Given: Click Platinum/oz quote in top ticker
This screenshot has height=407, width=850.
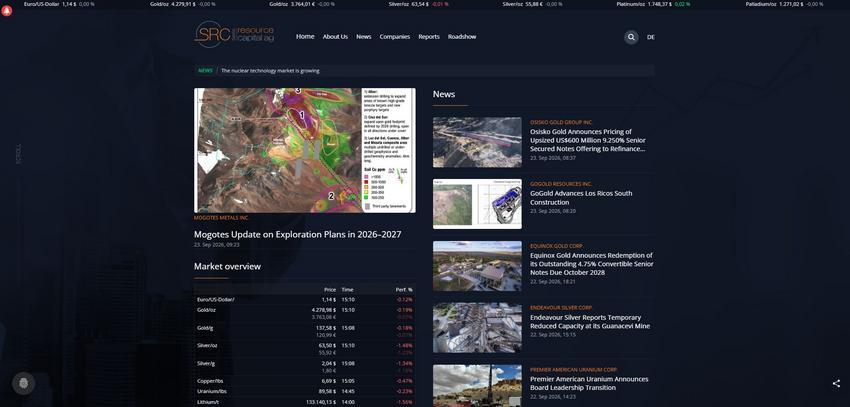Looking at the screenshot, I should tap(653, 4).
